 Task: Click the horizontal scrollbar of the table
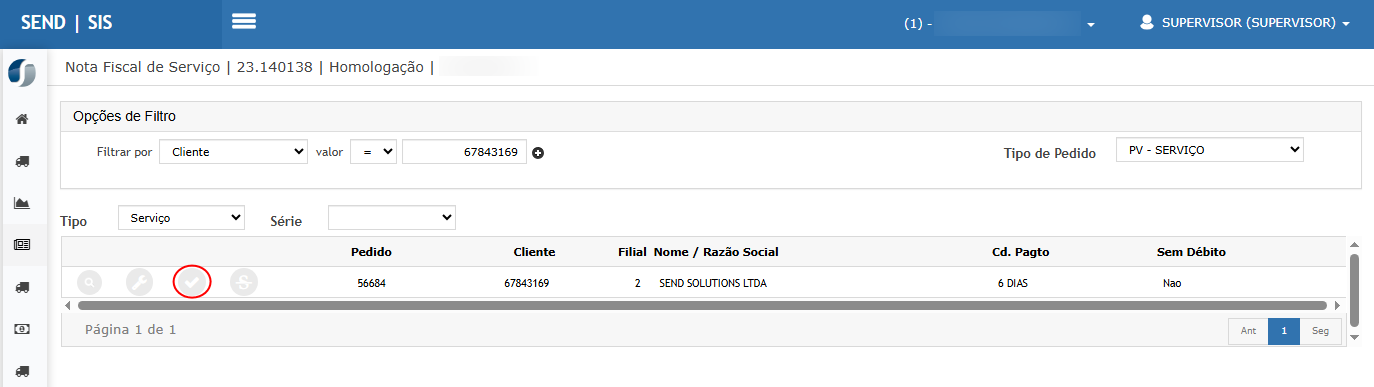click(x=702, y=305)
